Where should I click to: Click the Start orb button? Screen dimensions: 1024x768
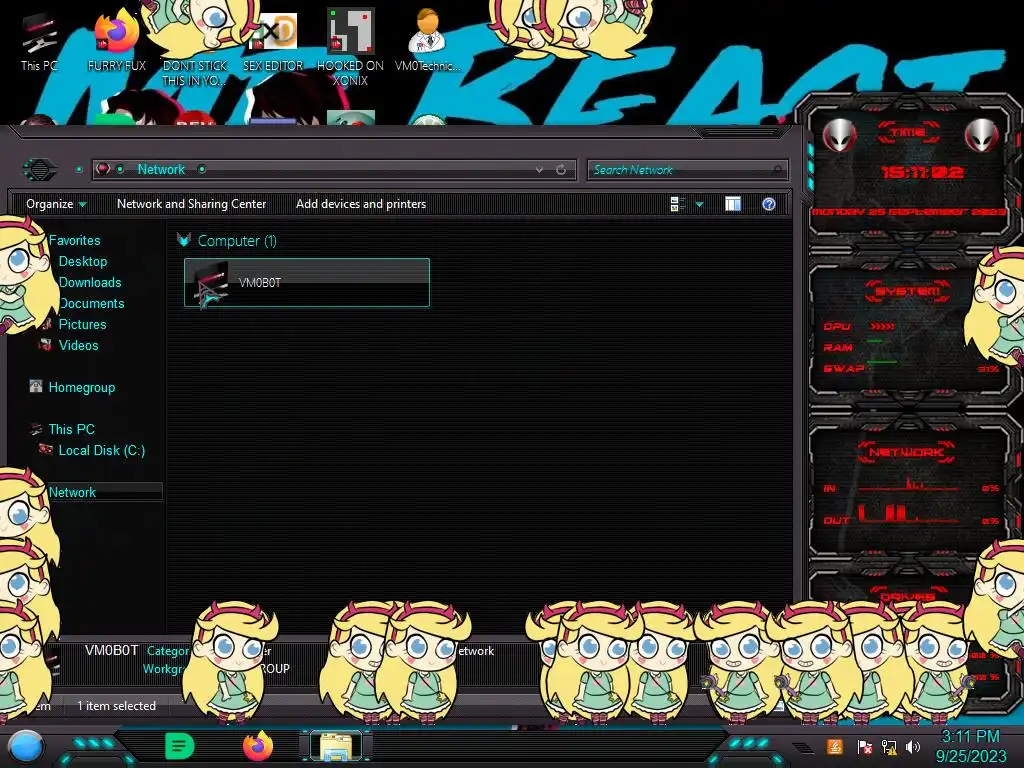coord(26,746)
